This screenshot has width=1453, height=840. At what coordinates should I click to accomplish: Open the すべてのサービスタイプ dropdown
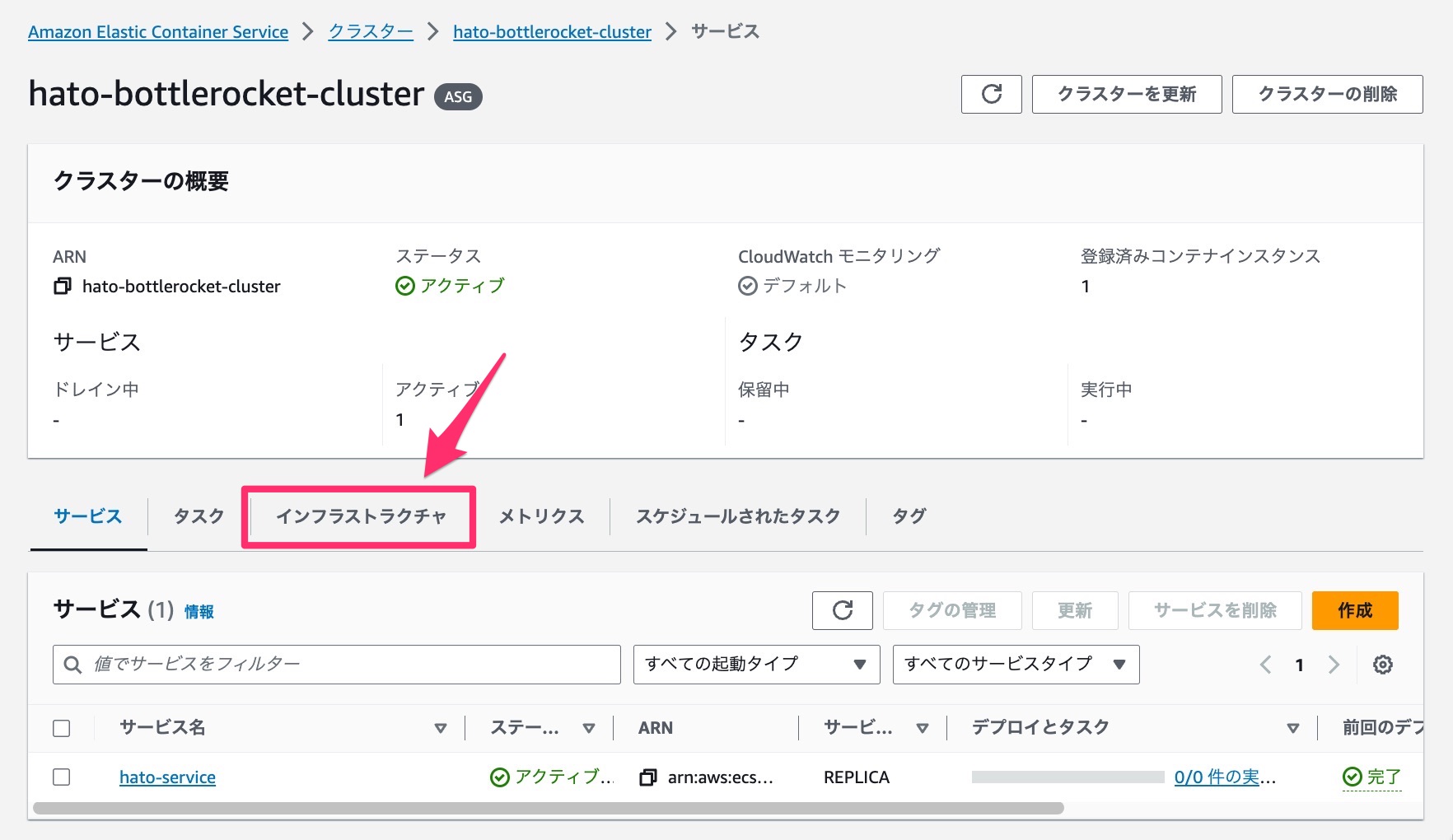coord(1016,664)
